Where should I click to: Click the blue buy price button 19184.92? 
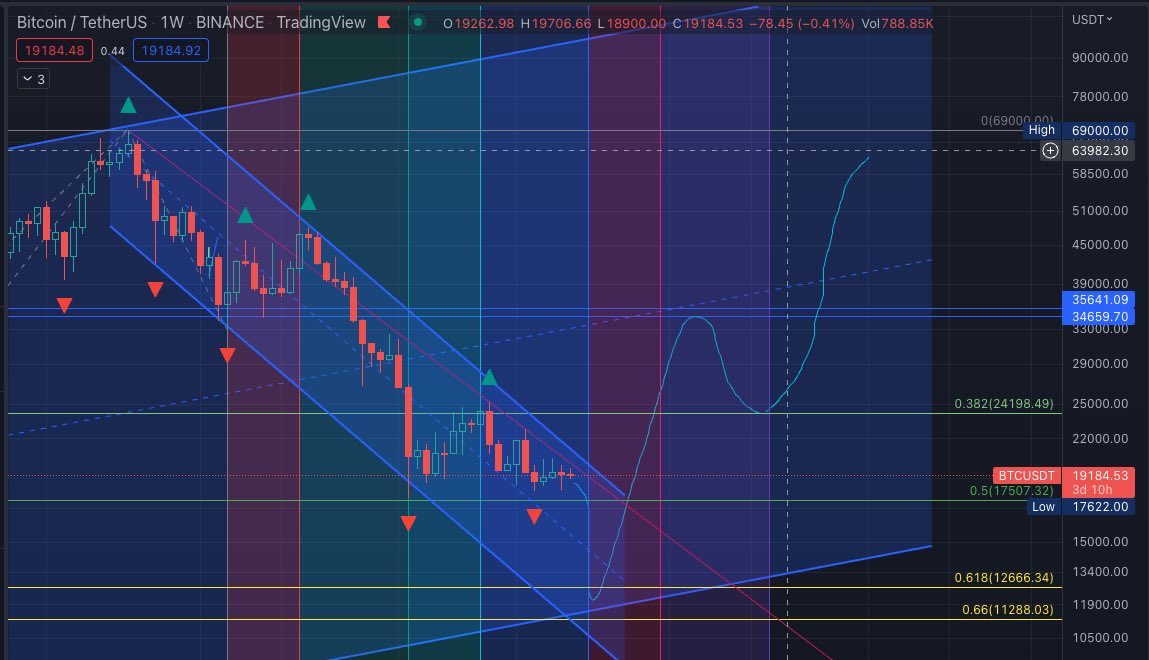171,51
